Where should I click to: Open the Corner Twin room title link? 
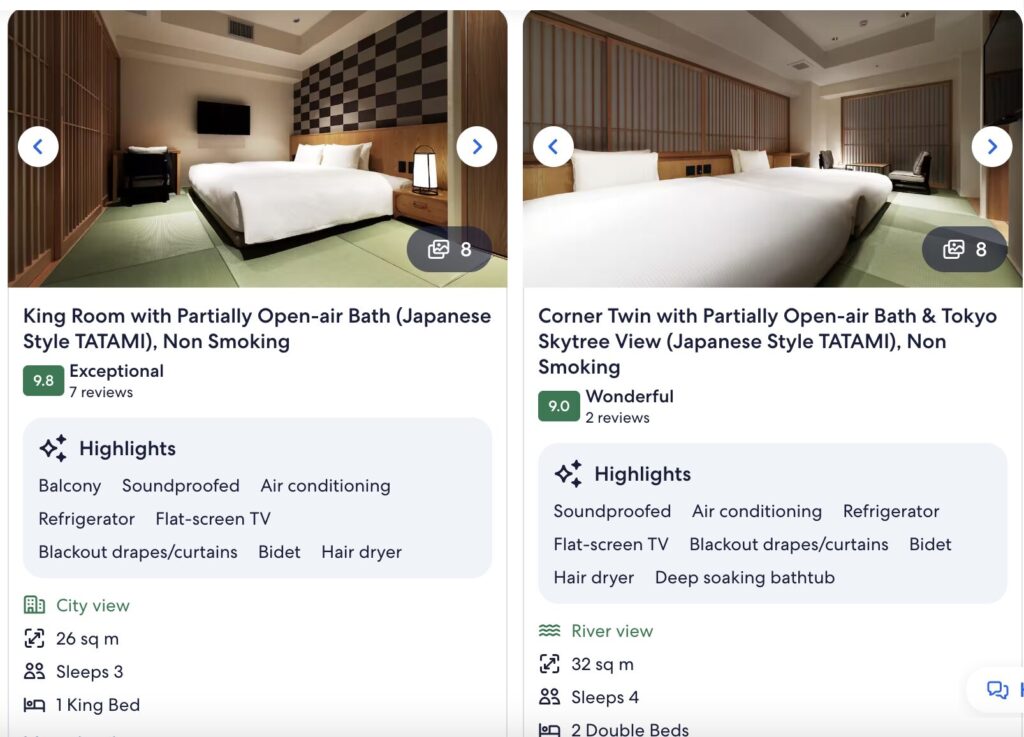tap(767, 341)
